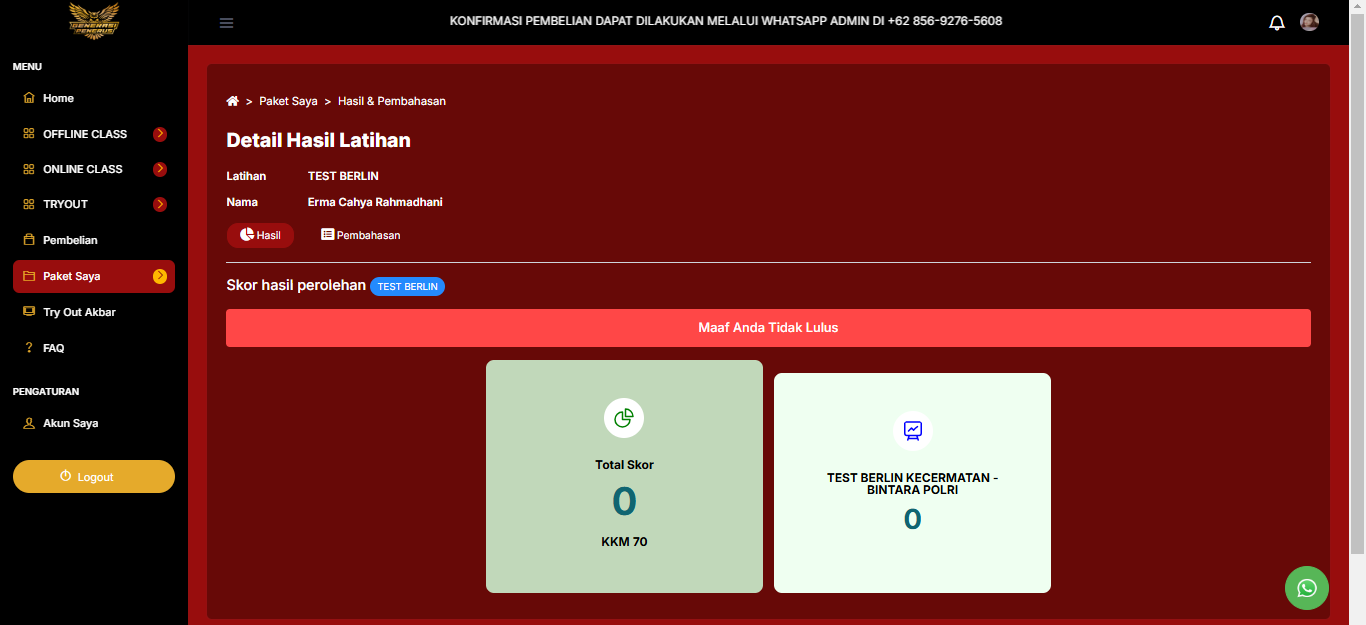The height and width of the screenshot is (625, 1366).
Task: Click the Pembelian box icon
Action: tap(29, 240)
